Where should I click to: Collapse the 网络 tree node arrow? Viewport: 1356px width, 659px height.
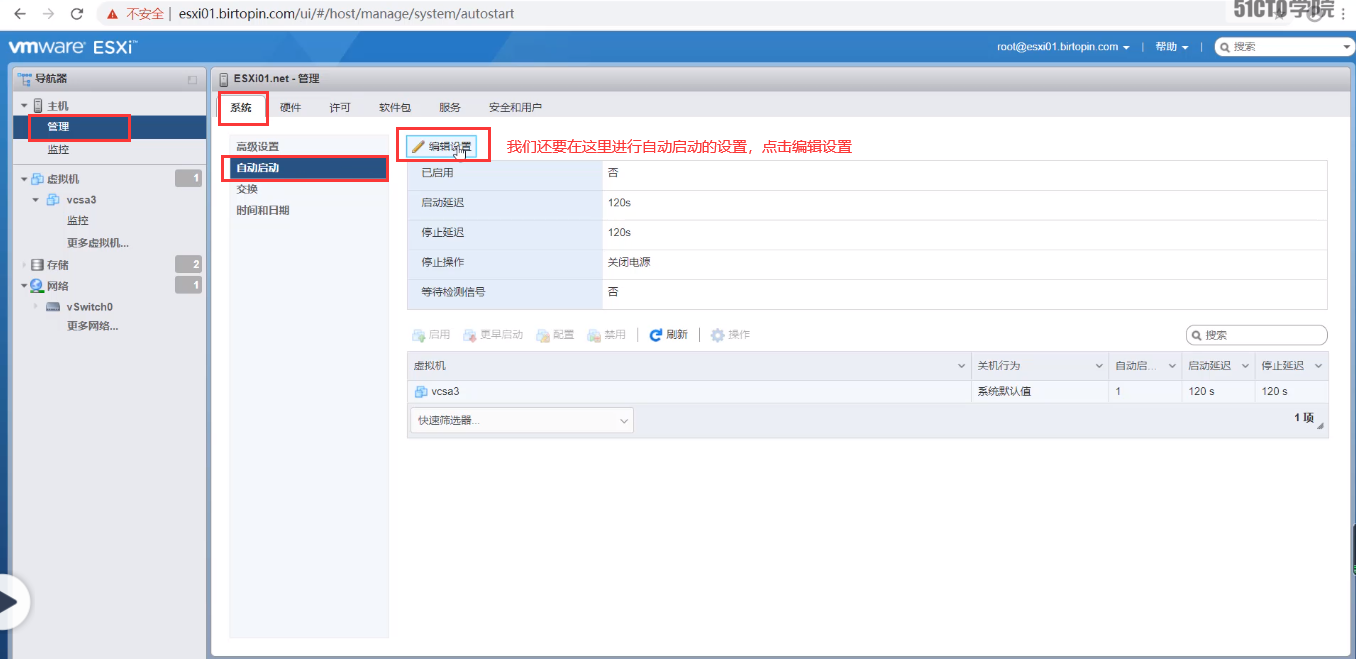coord(24,286)
